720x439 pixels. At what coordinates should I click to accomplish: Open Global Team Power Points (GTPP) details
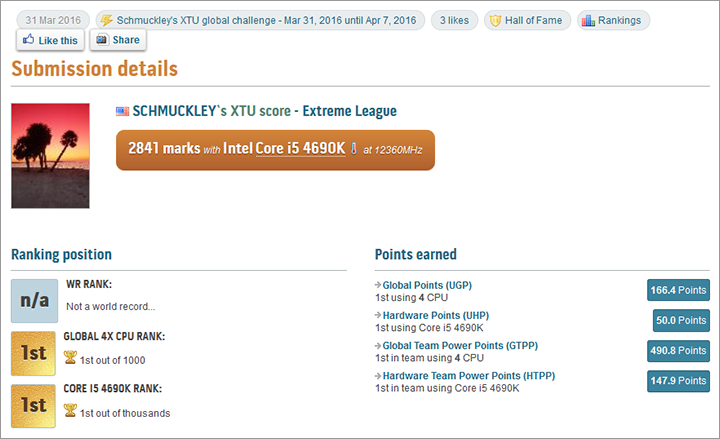(x=460, y=346)
